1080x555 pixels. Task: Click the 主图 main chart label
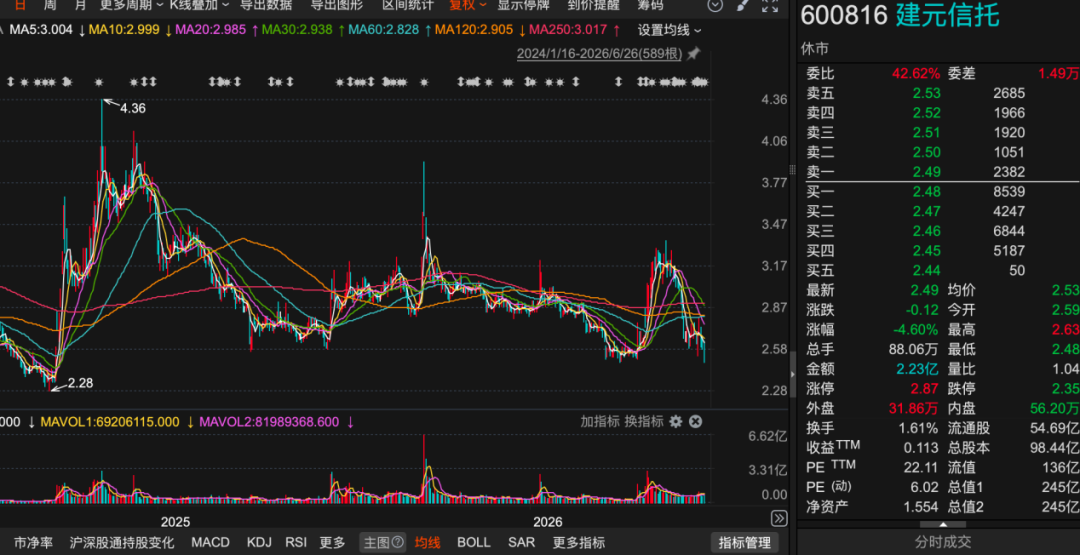pyautogui.click(x=377, y=543)
